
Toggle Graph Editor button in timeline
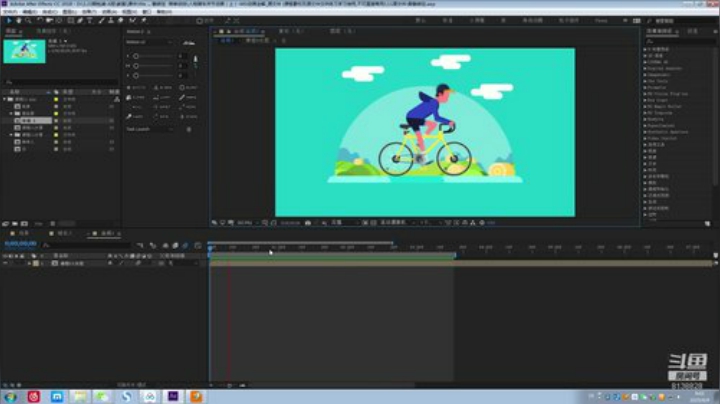pos(198,246)
